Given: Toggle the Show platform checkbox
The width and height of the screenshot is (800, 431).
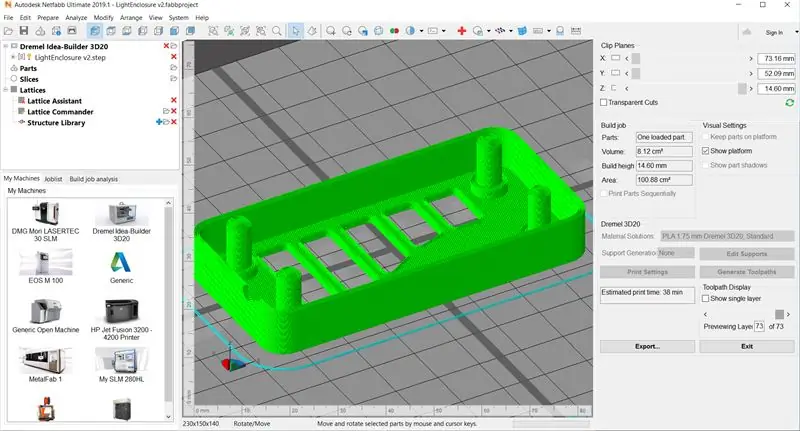Looking at the screenshot, I should coord(706,151).
